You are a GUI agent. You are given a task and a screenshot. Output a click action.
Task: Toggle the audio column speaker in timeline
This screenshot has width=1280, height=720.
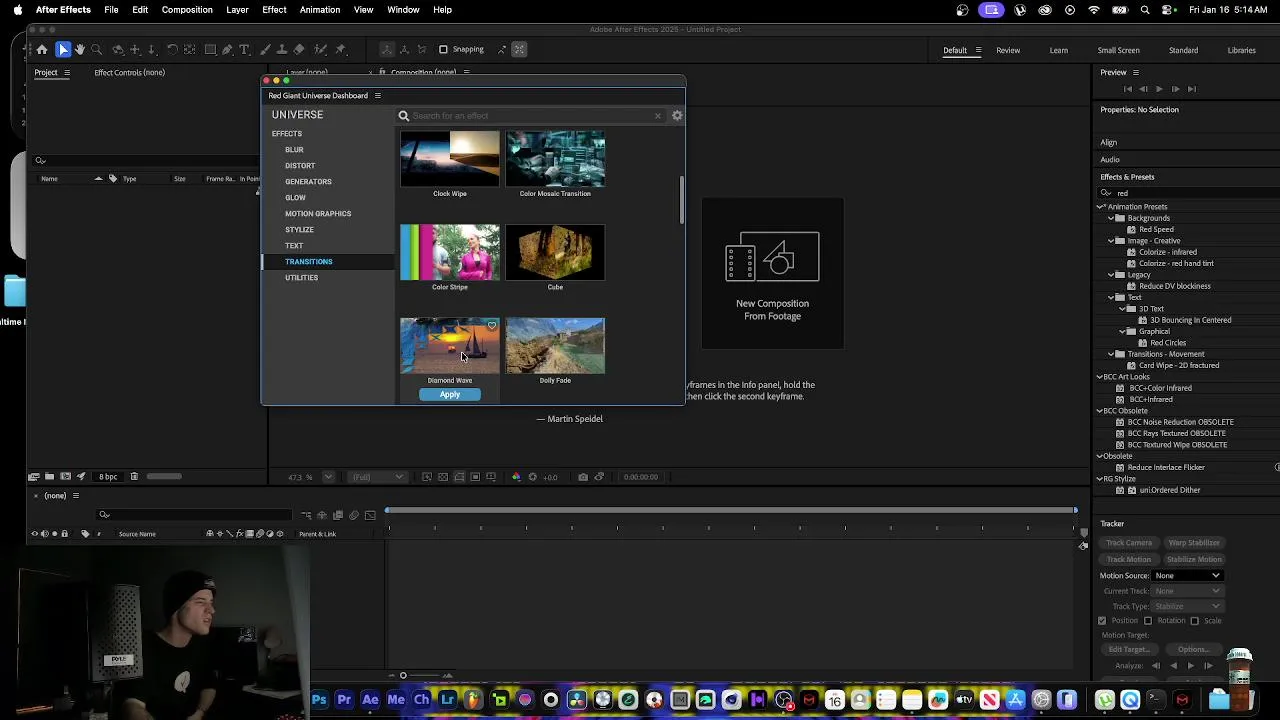point(44,534)
